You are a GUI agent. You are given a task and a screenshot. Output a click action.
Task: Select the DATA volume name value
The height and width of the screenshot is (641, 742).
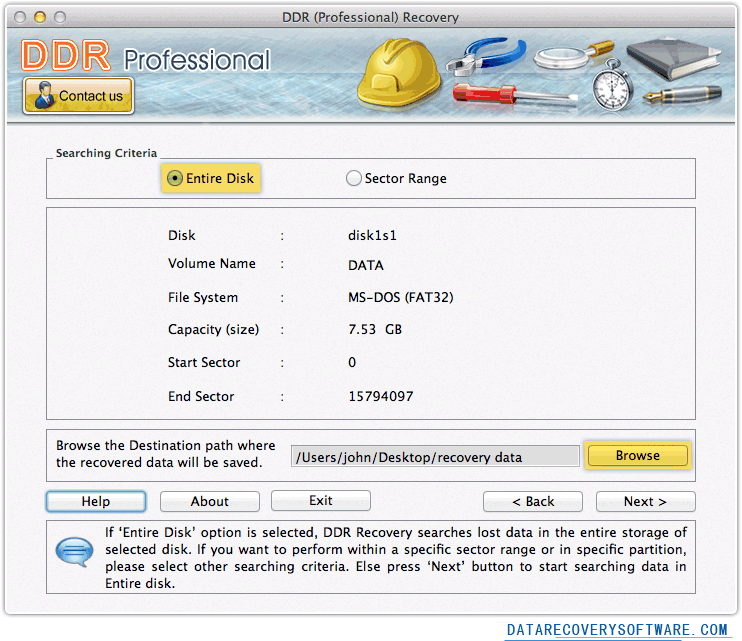tap(366, 265)
